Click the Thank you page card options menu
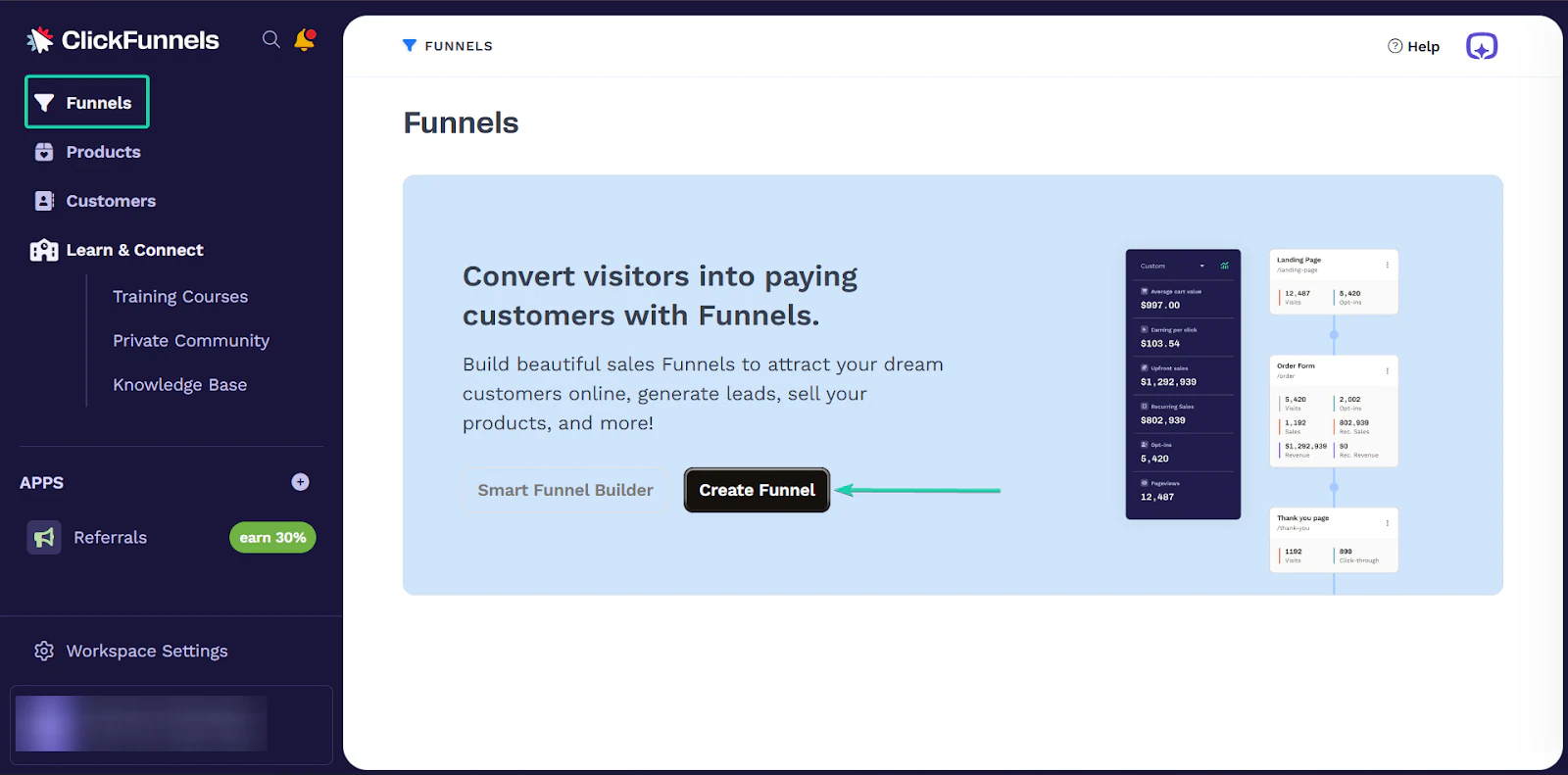 (x=1388, y=523)
